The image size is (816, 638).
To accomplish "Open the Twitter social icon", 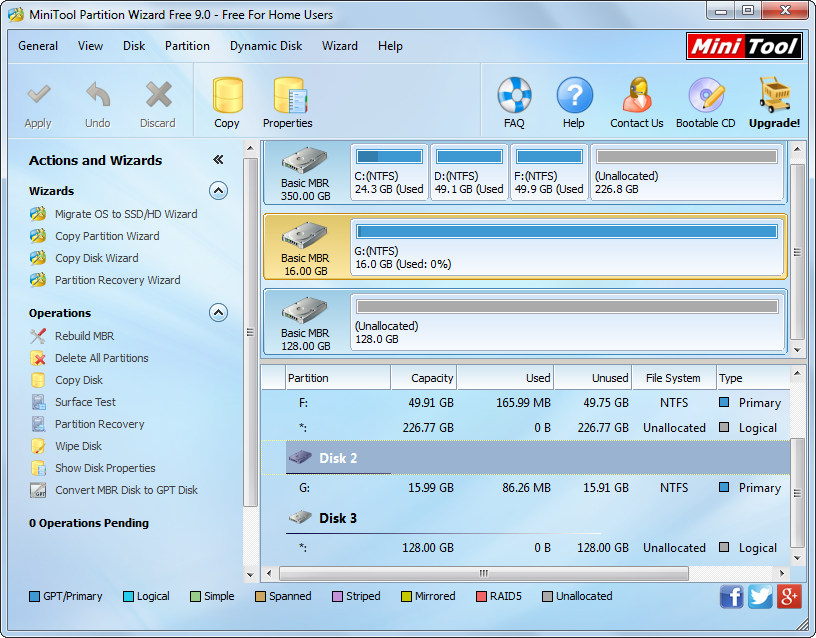I will click(x=760, y=596).
